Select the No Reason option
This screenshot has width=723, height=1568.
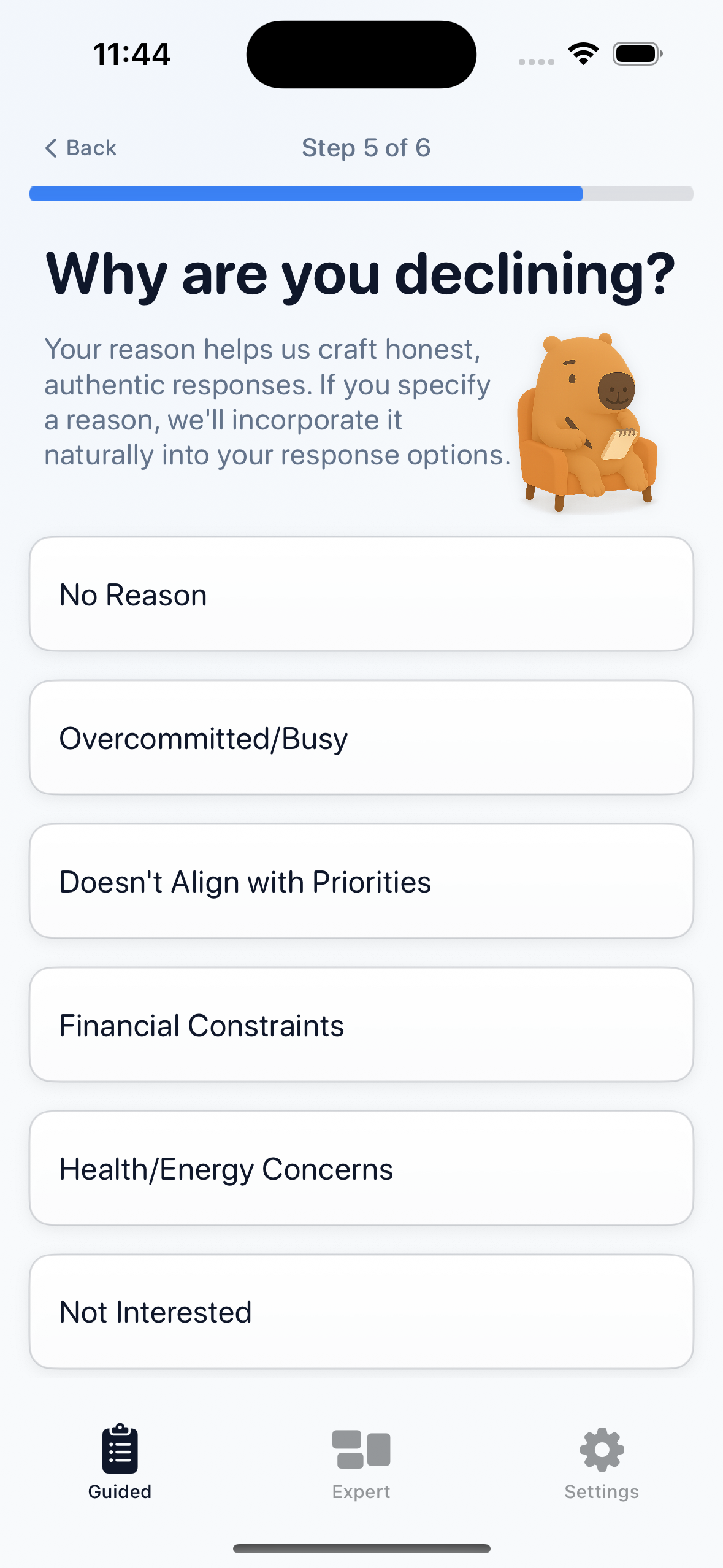[x=361, y=594]
